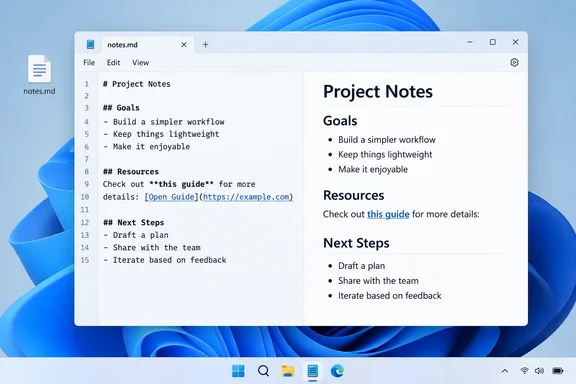Minimize the Notepad window

[470, 42]
